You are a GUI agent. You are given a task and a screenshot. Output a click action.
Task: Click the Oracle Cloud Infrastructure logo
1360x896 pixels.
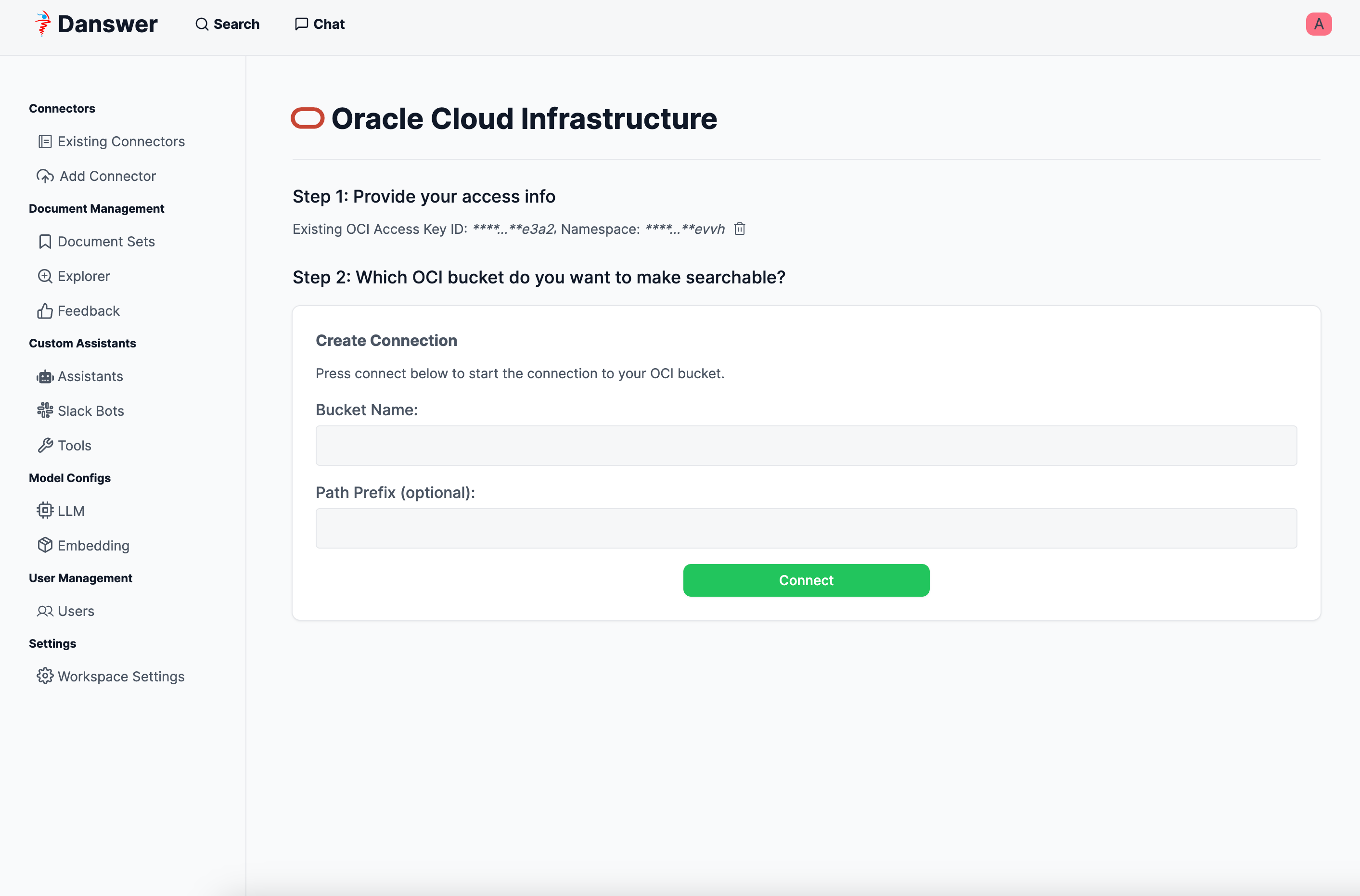308,118
